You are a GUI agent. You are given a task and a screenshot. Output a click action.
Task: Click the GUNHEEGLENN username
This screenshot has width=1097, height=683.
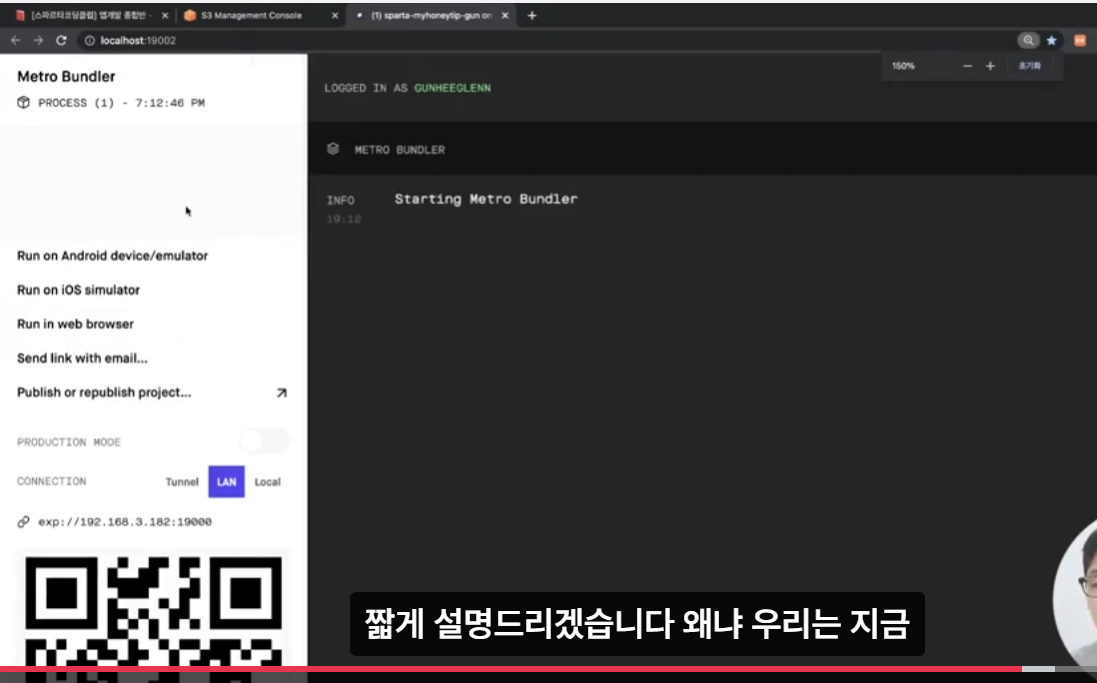tap(453, 88)
